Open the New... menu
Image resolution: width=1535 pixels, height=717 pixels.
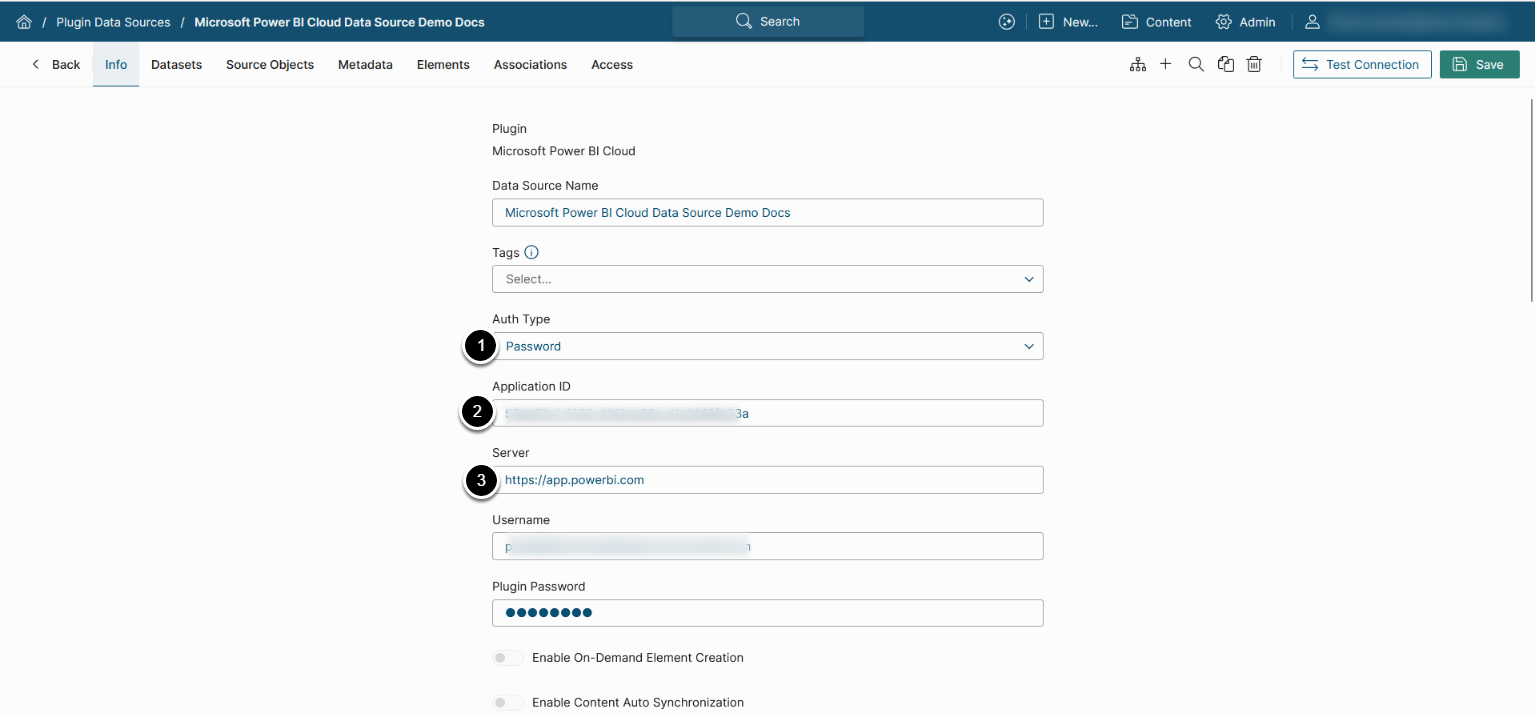tap(1068, 22)
